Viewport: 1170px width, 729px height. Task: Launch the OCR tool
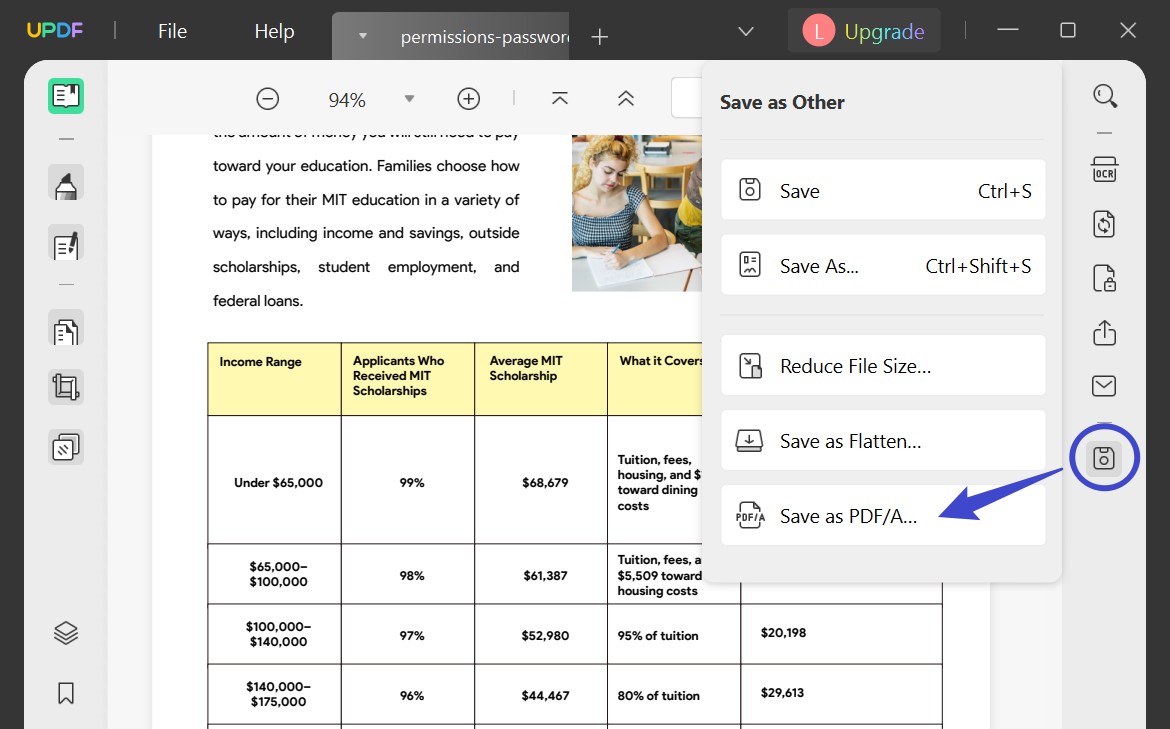1104,170
